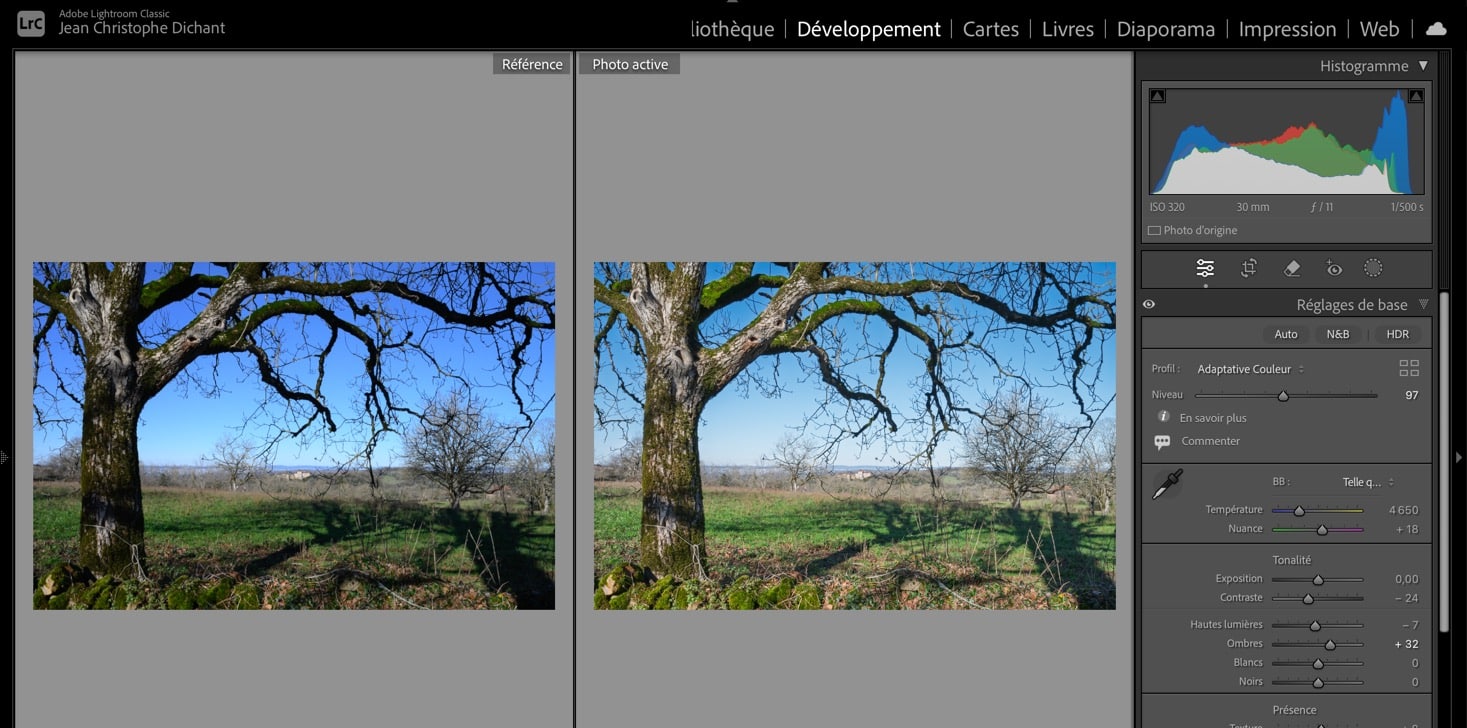Click the Auto tone button
The height and width of the screenshot is (728, 1467).
point(1286,334)
